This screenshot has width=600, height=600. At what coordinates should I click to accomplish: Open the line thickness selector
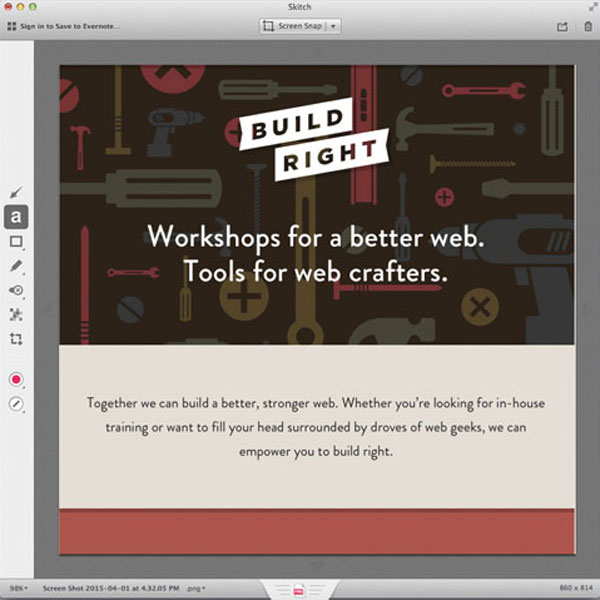pyautogui.click(x=16, y=404)
